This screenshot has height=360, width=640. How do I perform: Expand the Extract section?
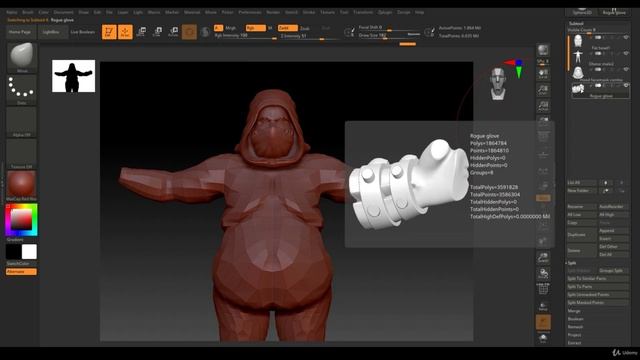point(574,343)
